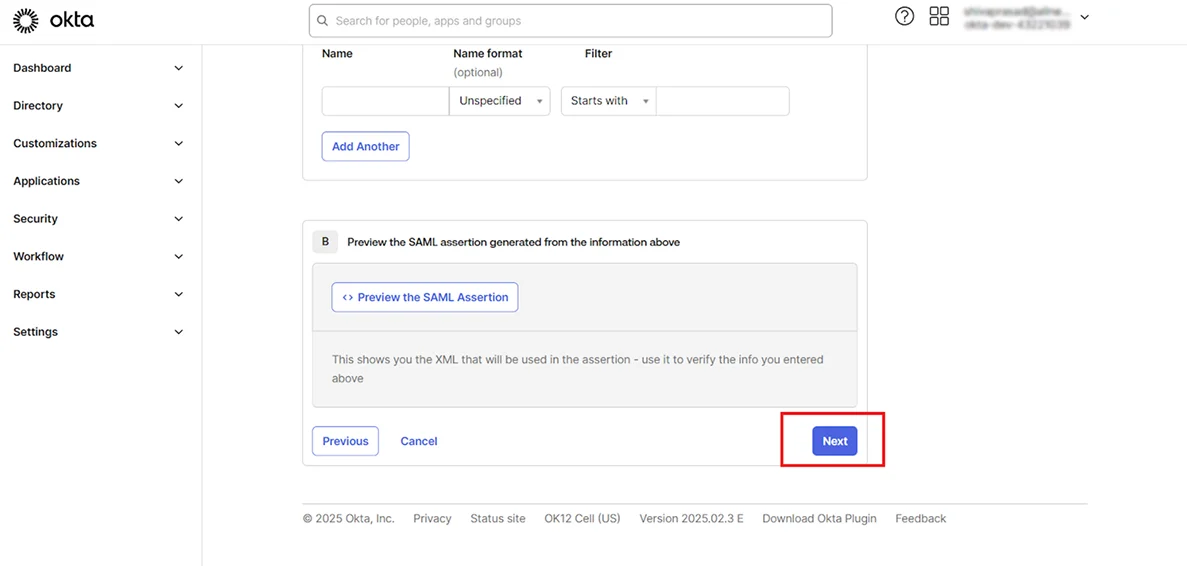Click the Okta logo
The height and width of the screenshot is (566, 1187).
[x=54, y=20]
